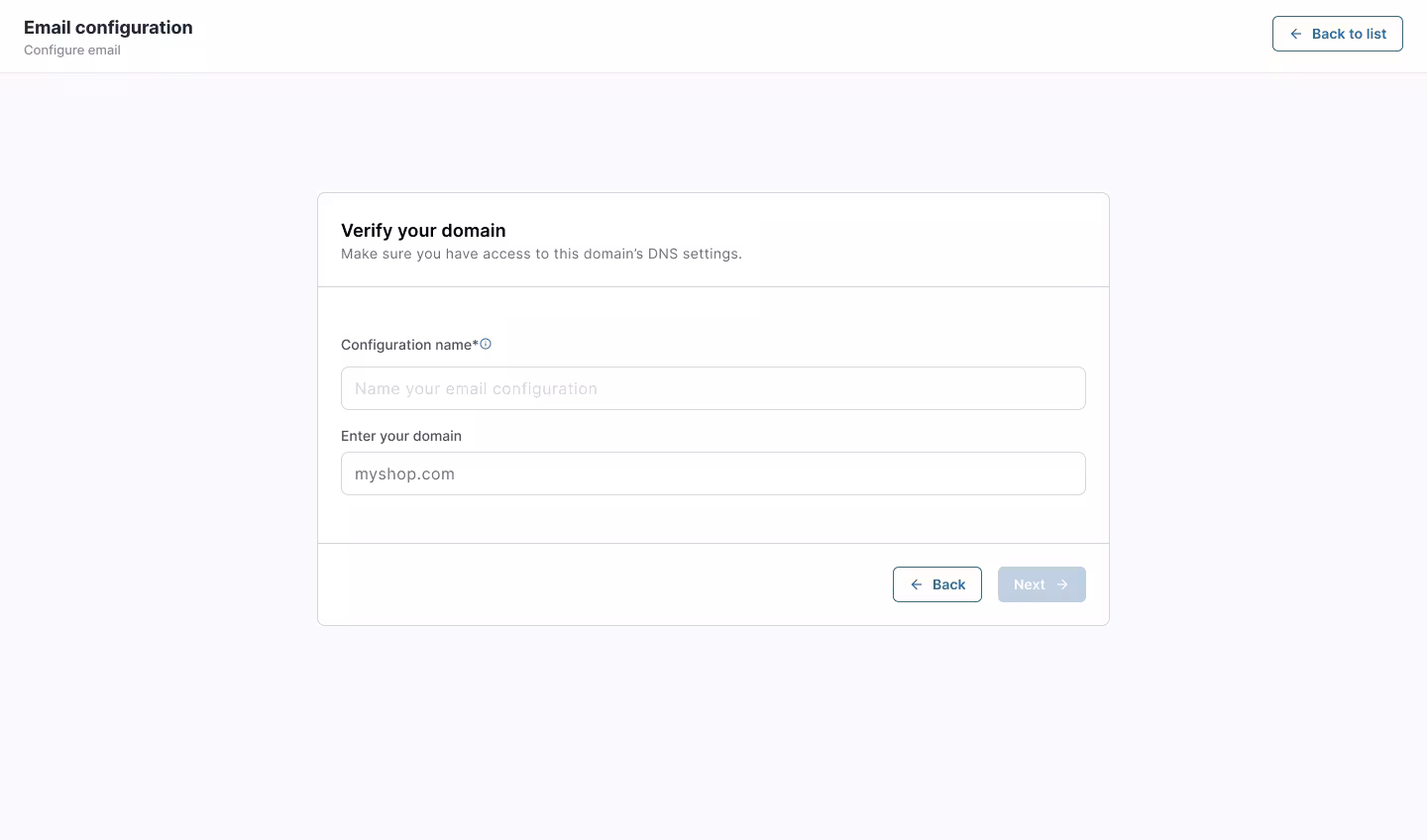Click the myshop.com placeholder text
Screen dimensions: 1427x840
[404, 473]
